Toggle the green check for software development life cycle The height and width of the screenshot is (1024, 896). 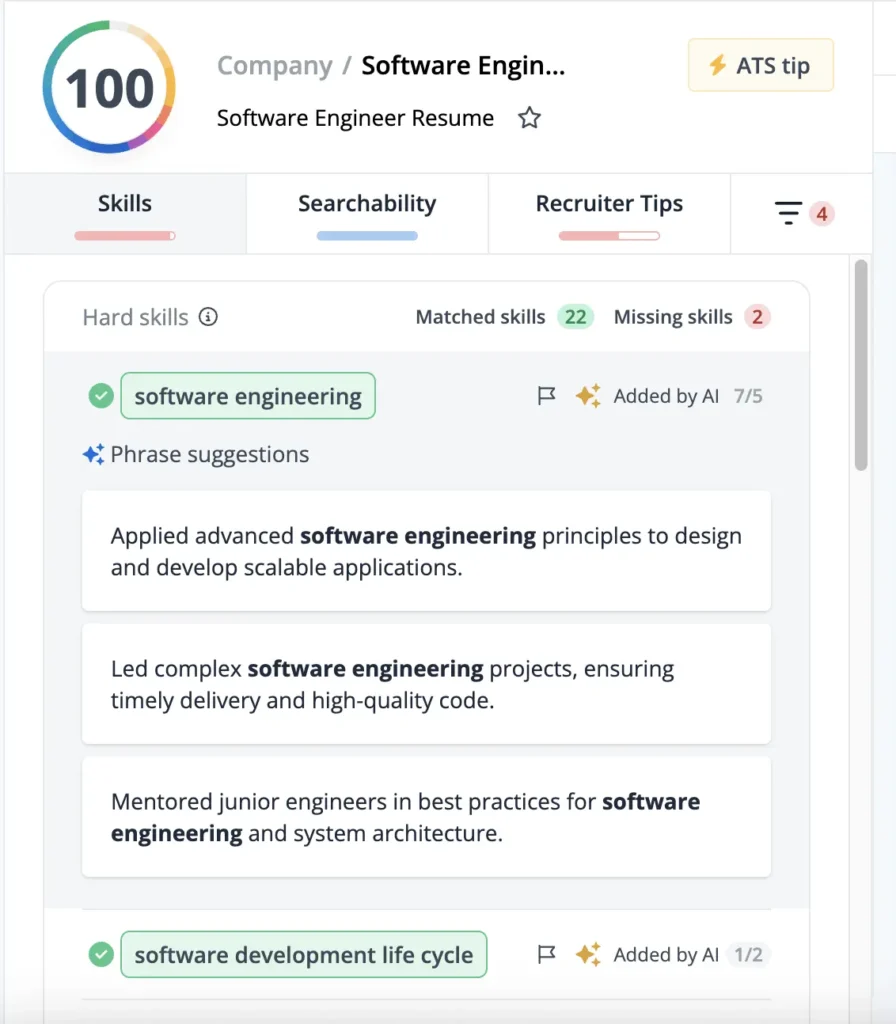point(100,955)
